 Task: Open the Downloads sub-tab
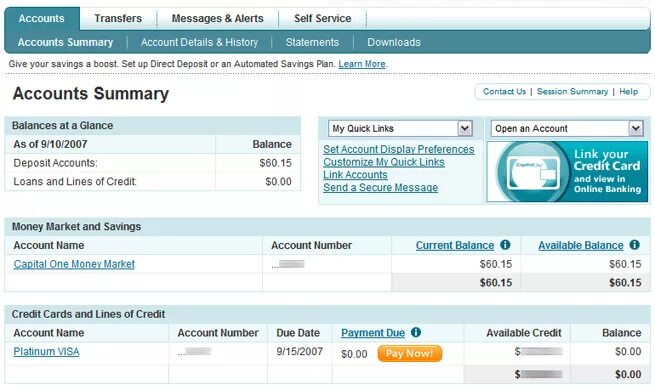click(x=394, y=42)
